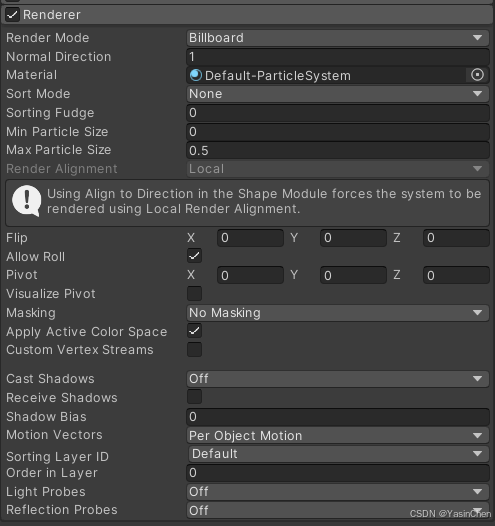Open the Cast Shadows dropdown
This screenshot has height=526, width=495.
[338, 379]
